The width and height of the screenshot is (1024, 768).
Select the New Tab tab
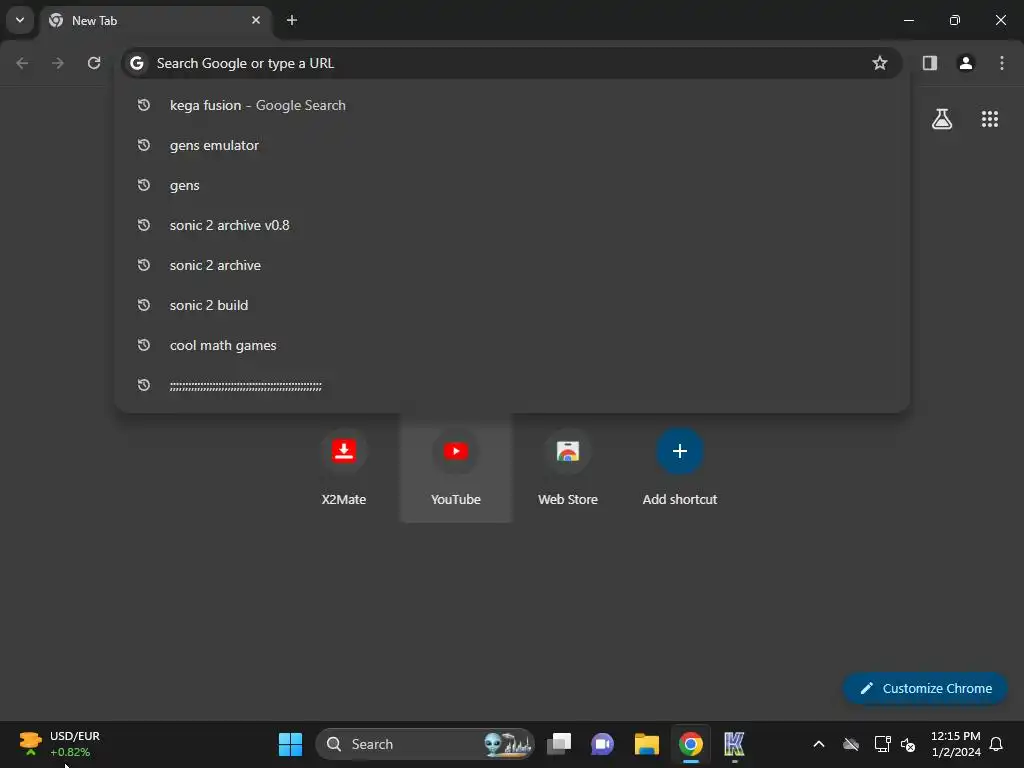(156, 20)
